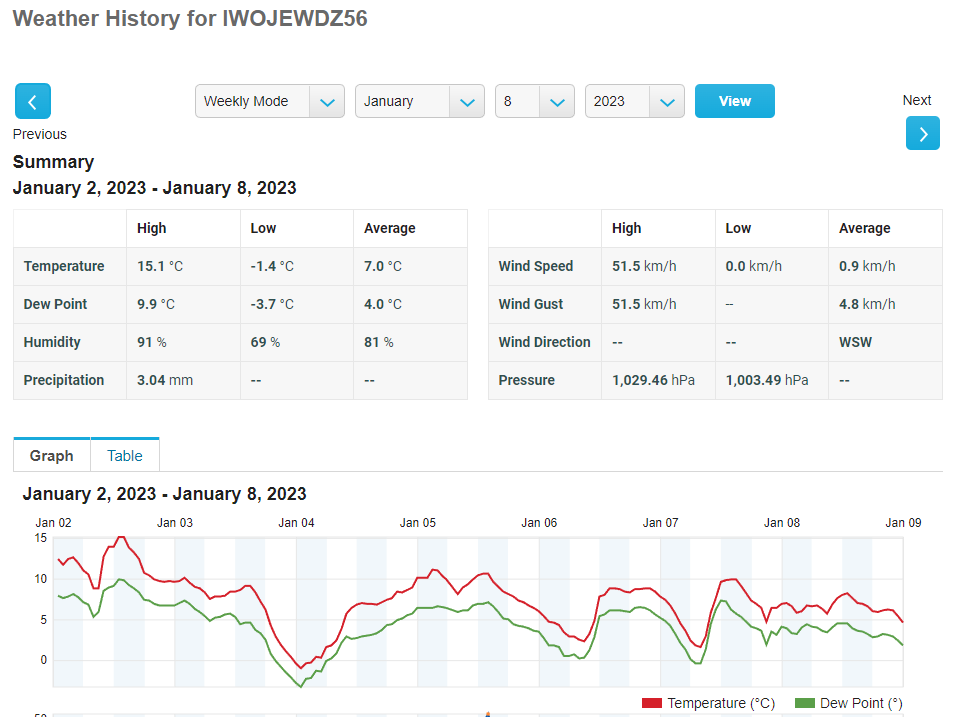Select the Temperature row label in summary
The height and width of the screenshot is (717, 961).
point(64,266)
